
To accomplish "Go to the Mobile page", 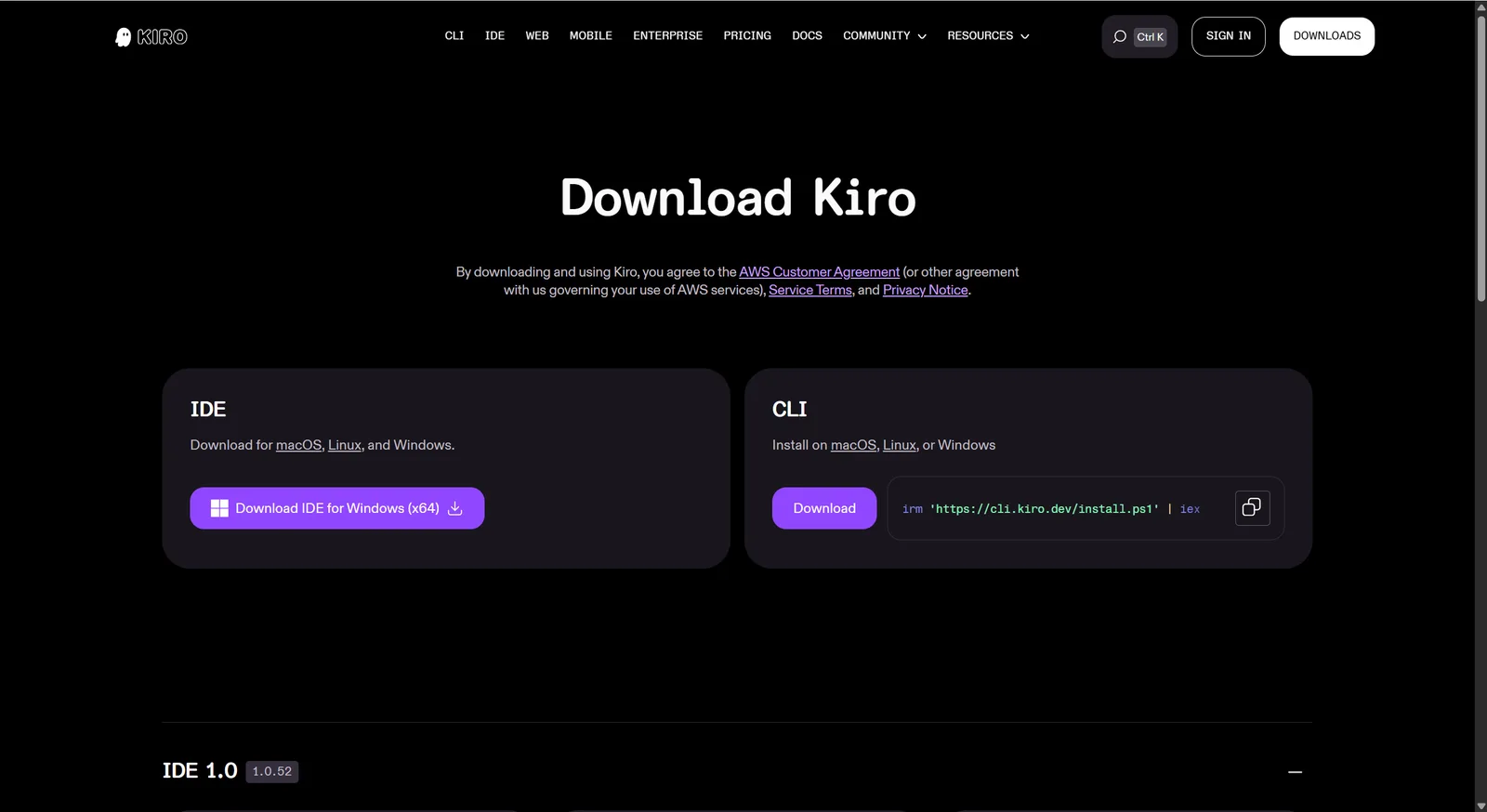I will pos(591,36).
